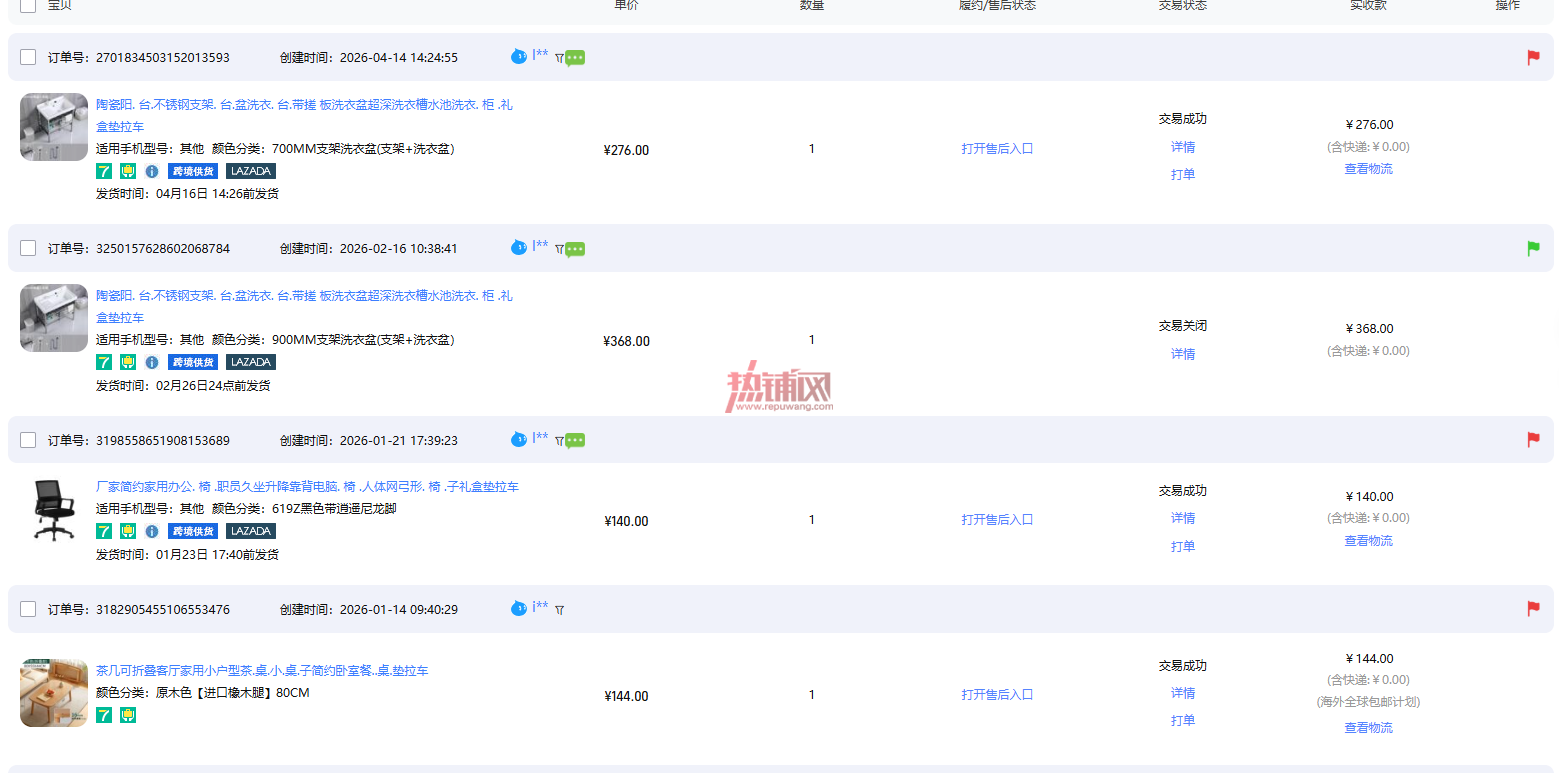This screenshot has width=1559, height=773.
Task: Open 详情 for the closed ¥368.00 order
Action: (1183, 354)
